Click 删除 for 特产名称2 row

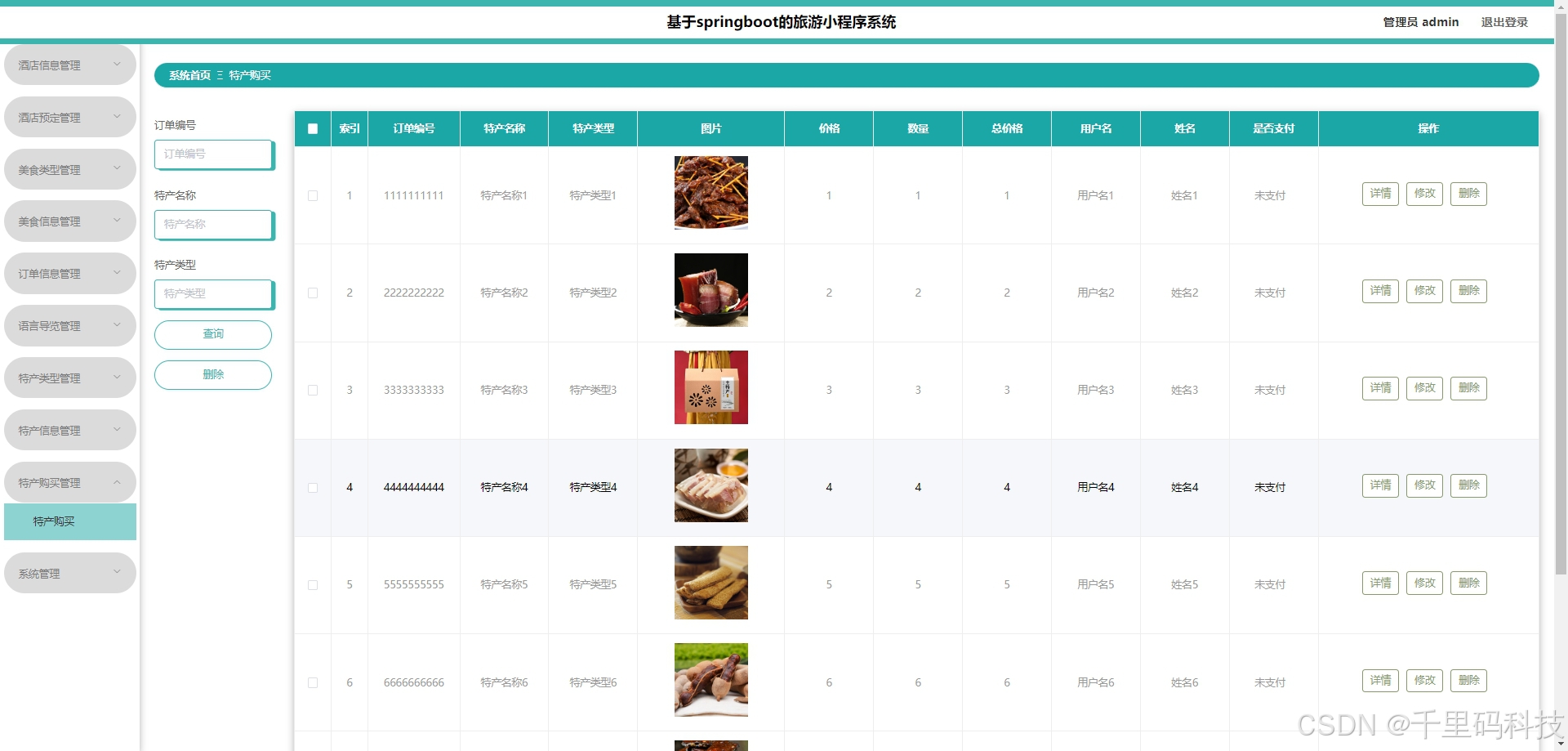point(1468,291)
